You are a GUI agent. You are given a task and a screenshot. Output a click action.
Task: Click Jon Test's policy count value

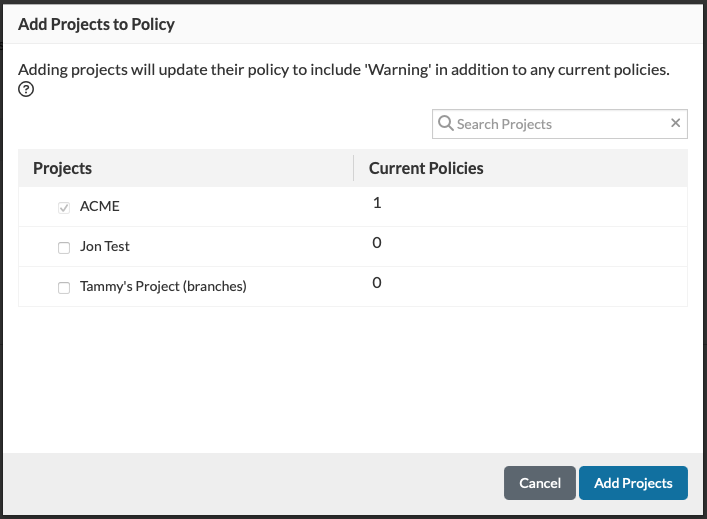pyautogui.click(x=377, y=243)
